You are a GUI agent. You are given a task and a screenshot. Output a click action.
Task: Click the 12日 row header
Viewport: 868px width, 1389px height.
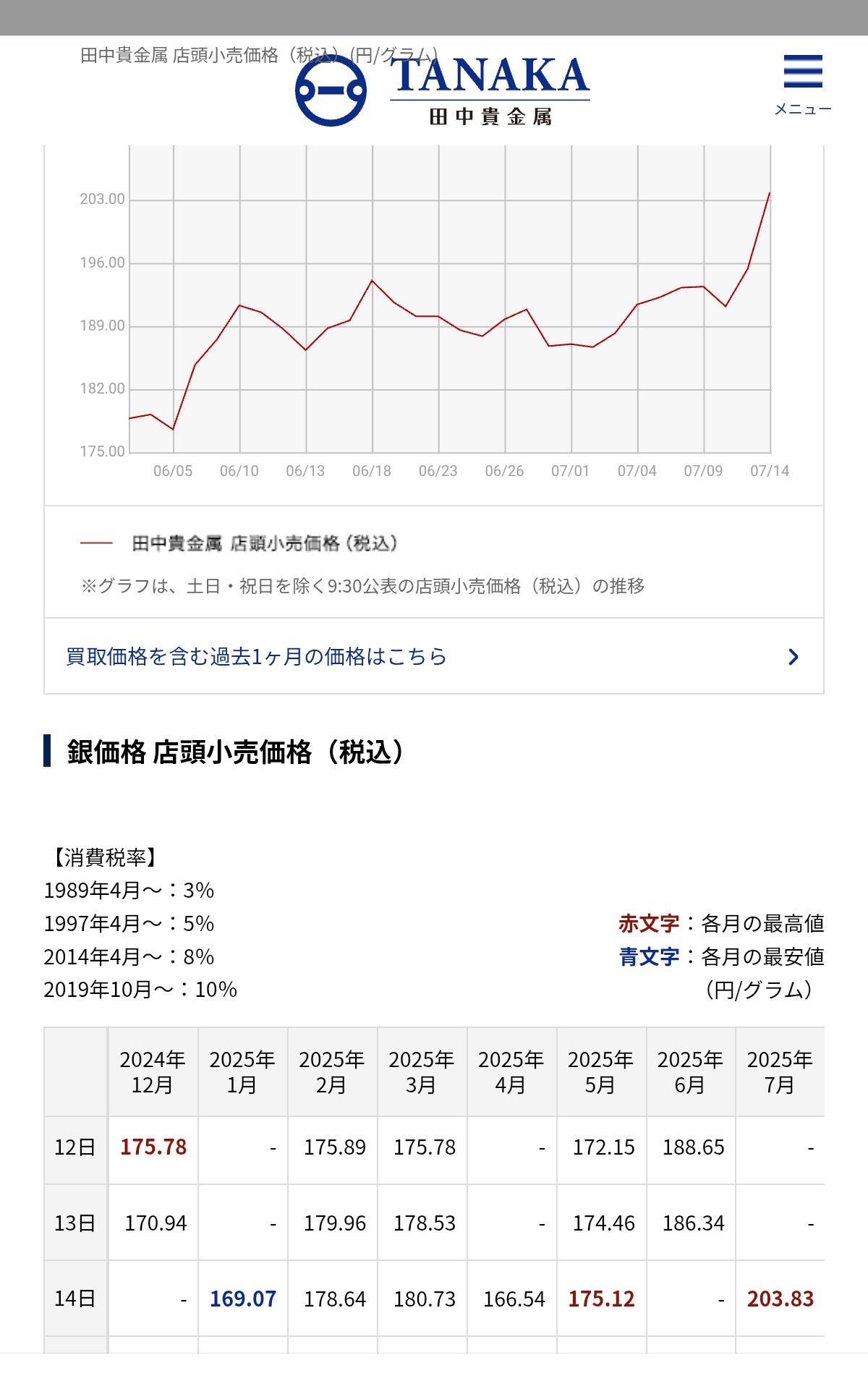point(75,1148)
